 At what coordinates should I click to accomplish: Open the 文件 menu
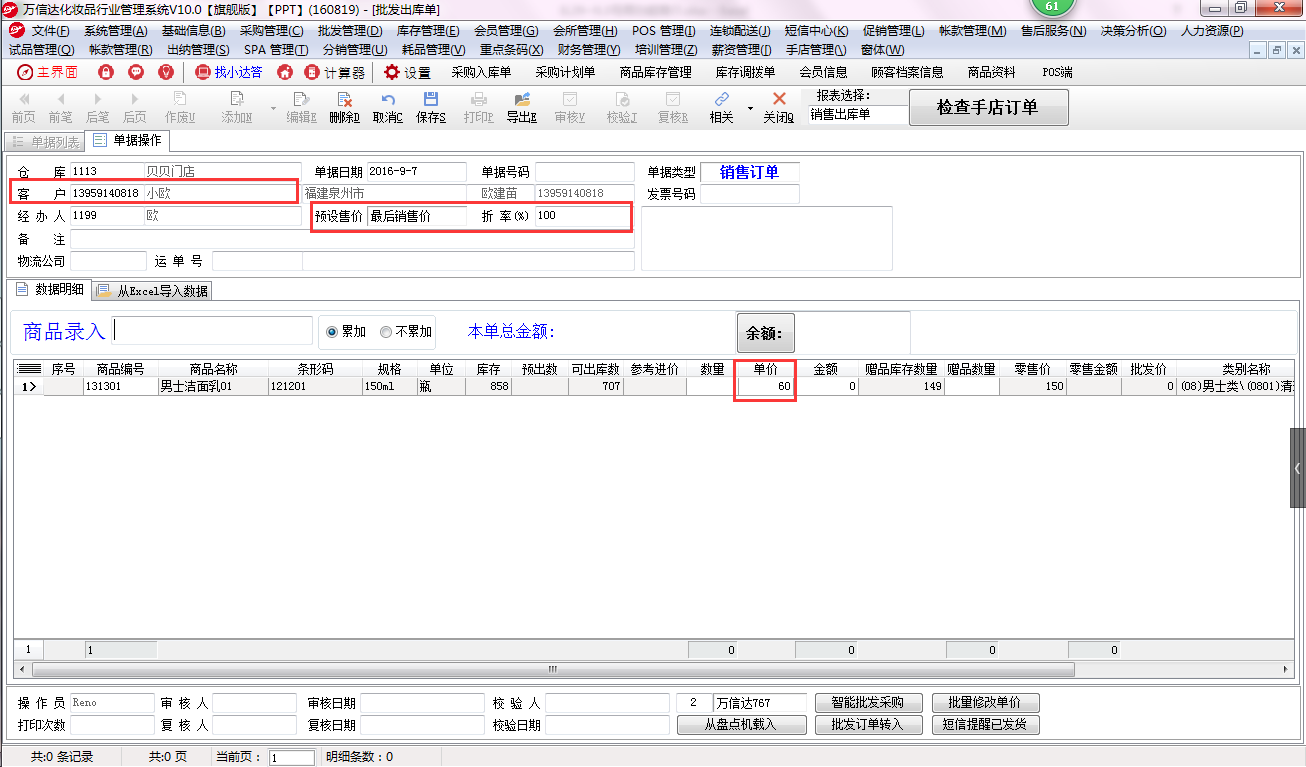50,31
